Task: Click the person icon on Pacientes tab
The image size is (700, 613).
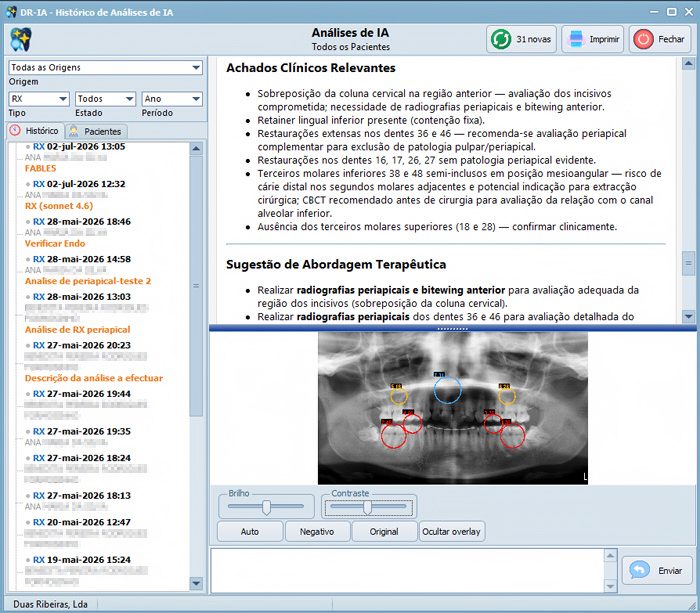Action: pos(74,131)
